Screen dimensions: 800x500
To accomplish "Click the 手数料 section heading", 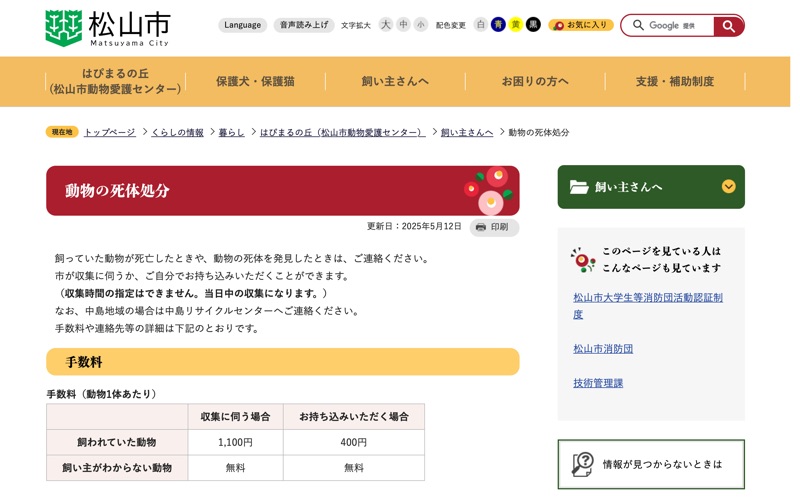I will (283, 362).
